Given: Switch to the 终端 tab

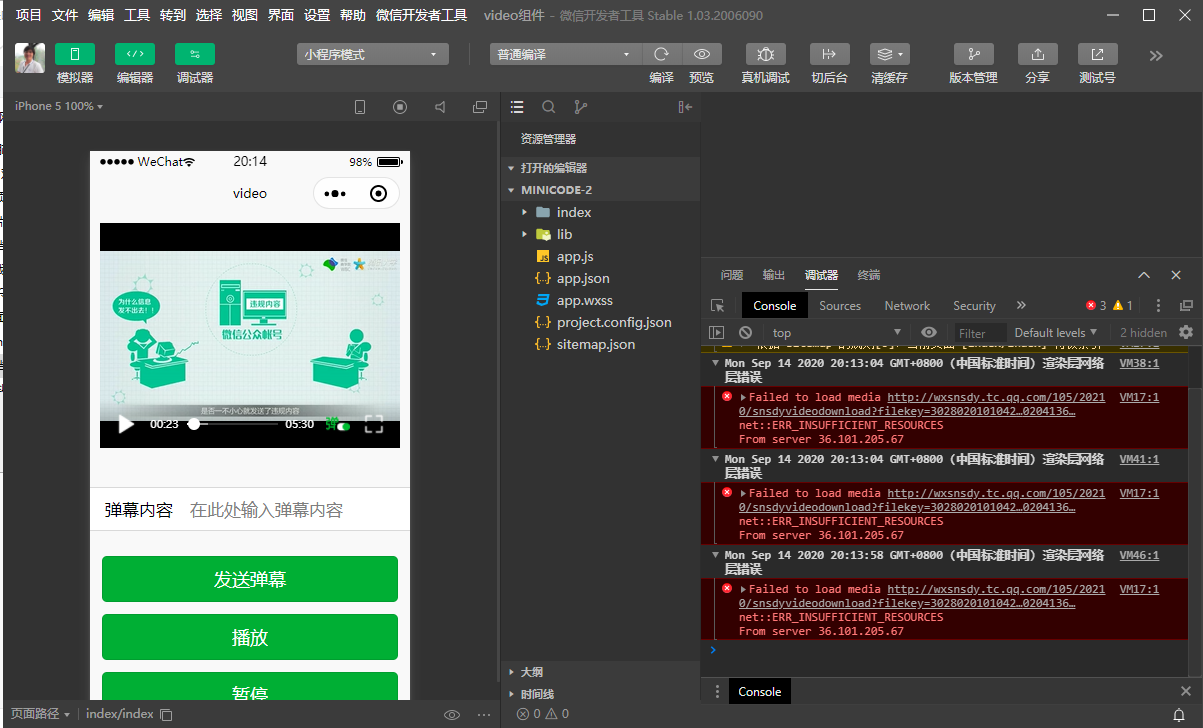Looking at the screenshot, I should click(x=869, y=275).
